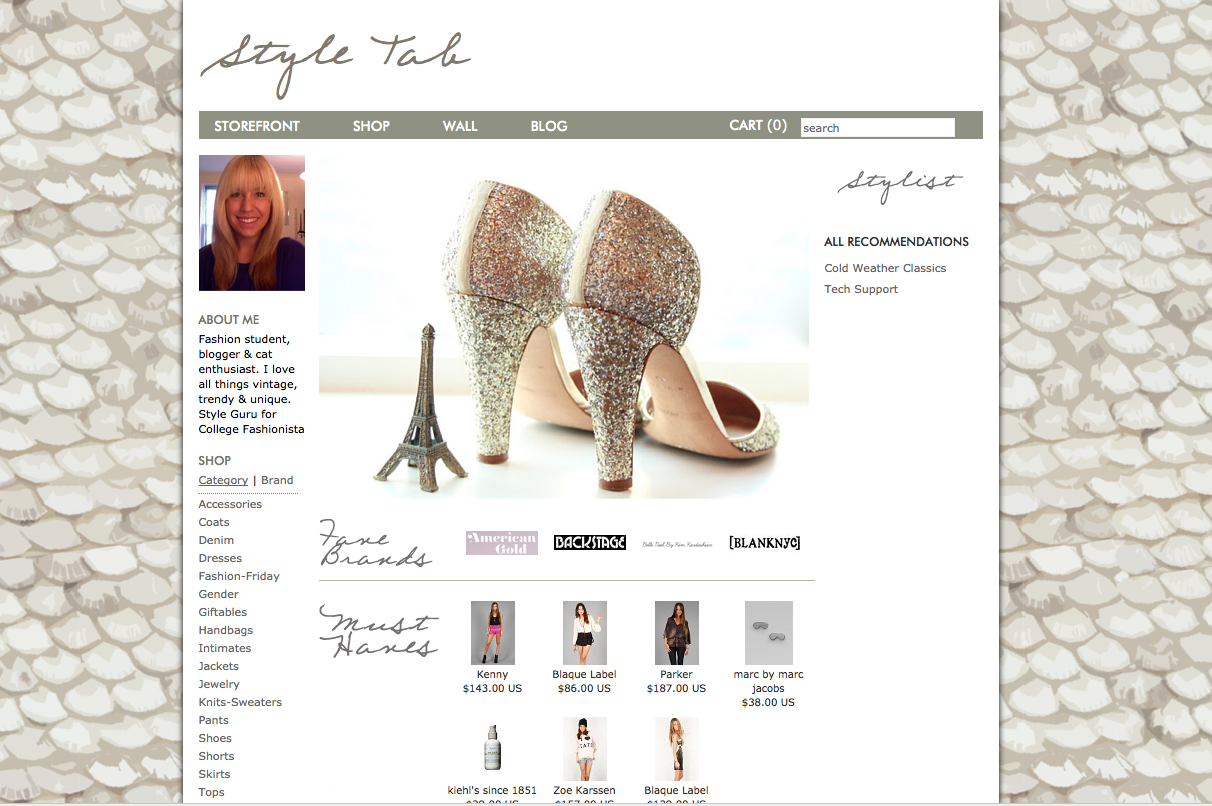This screenshot has height=806, width=1212.
Task: Click the kiehl's since 1851 name
Action: coord(492,790)
